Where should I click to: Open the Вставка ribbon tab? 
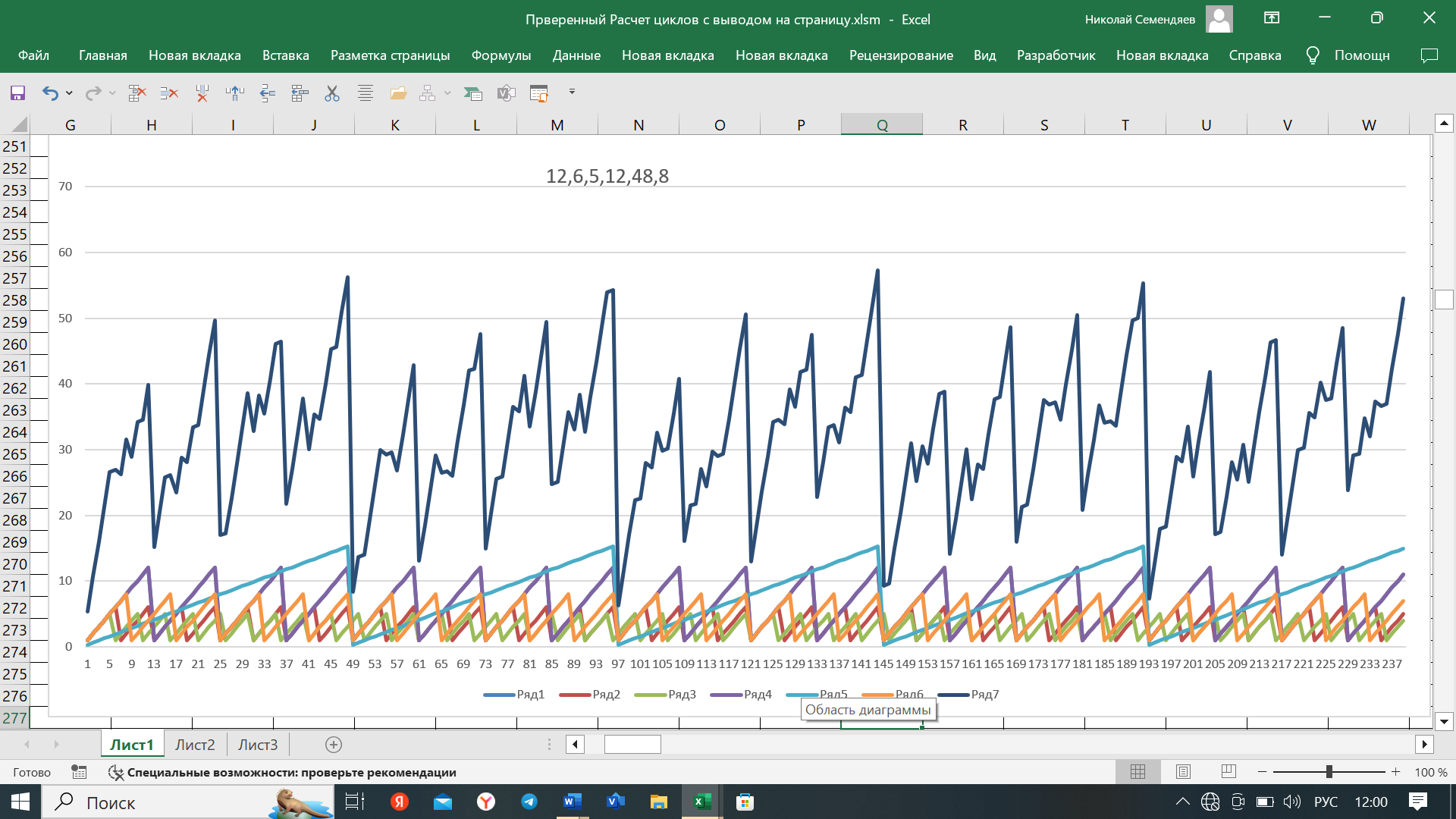pos(286,55)
